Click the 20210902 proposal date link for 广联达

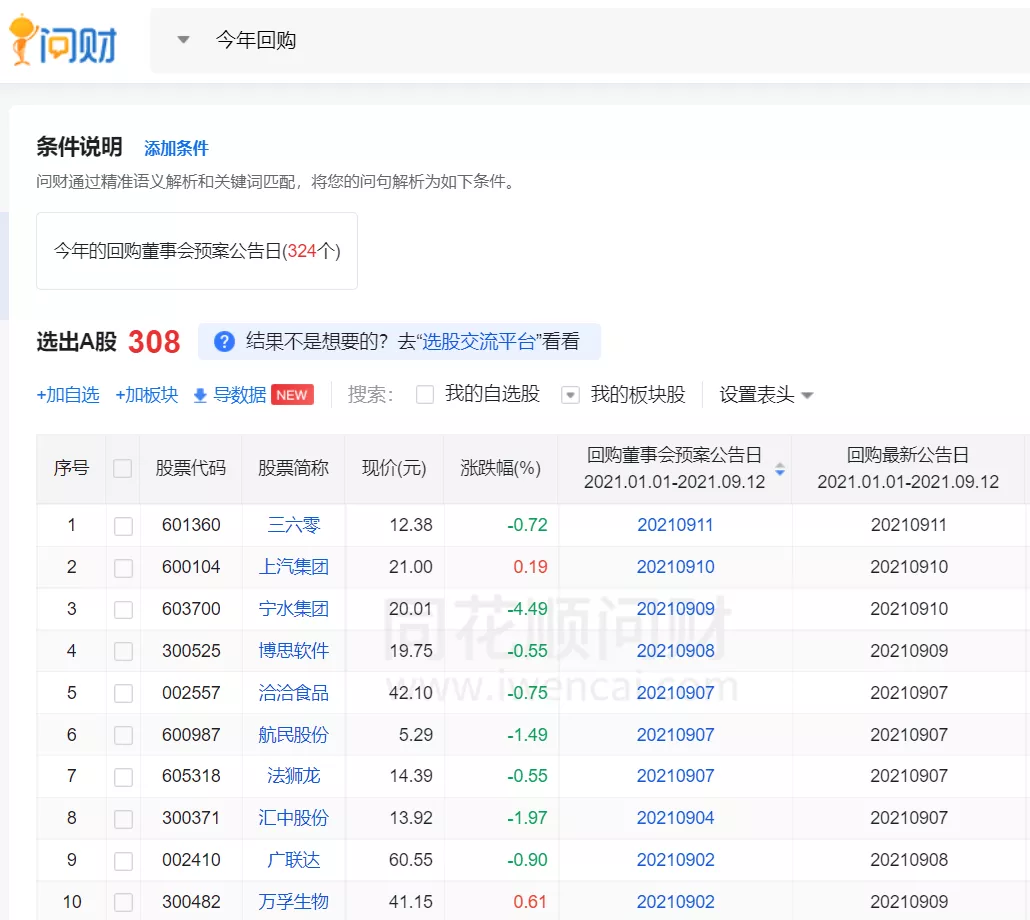pos(675,860)
